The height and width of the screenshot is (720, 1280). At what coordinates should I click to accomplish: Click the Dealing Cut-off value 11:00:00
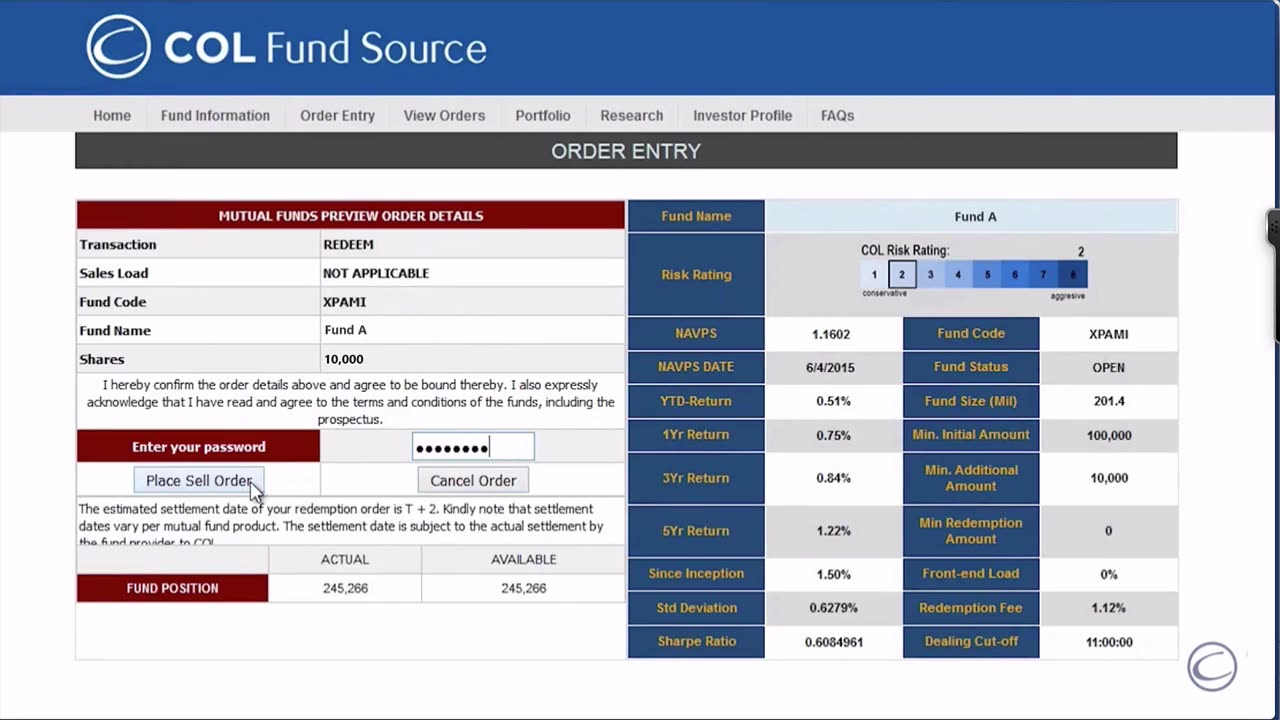tap(1108, 642)
